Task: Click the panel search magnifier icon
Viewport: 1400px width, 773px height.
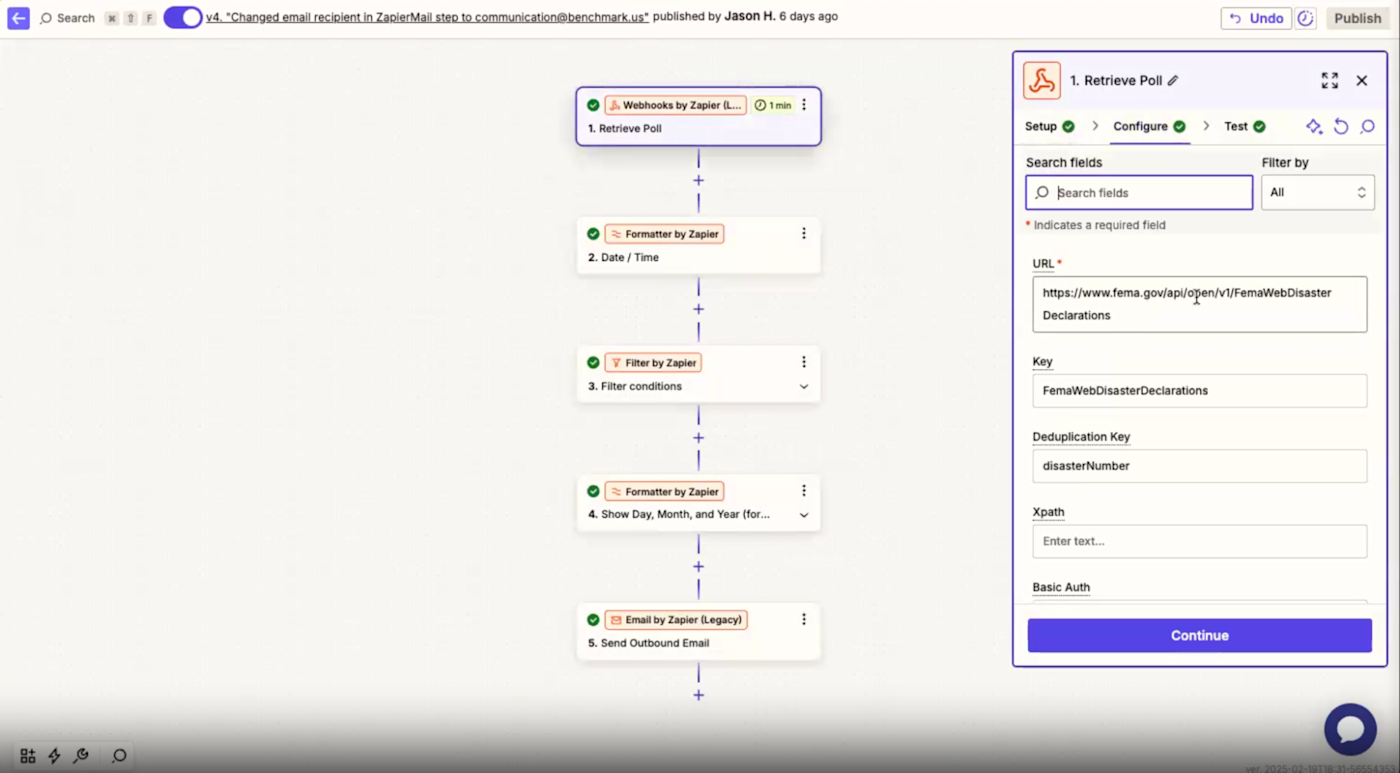Action: pos(1368,127)
